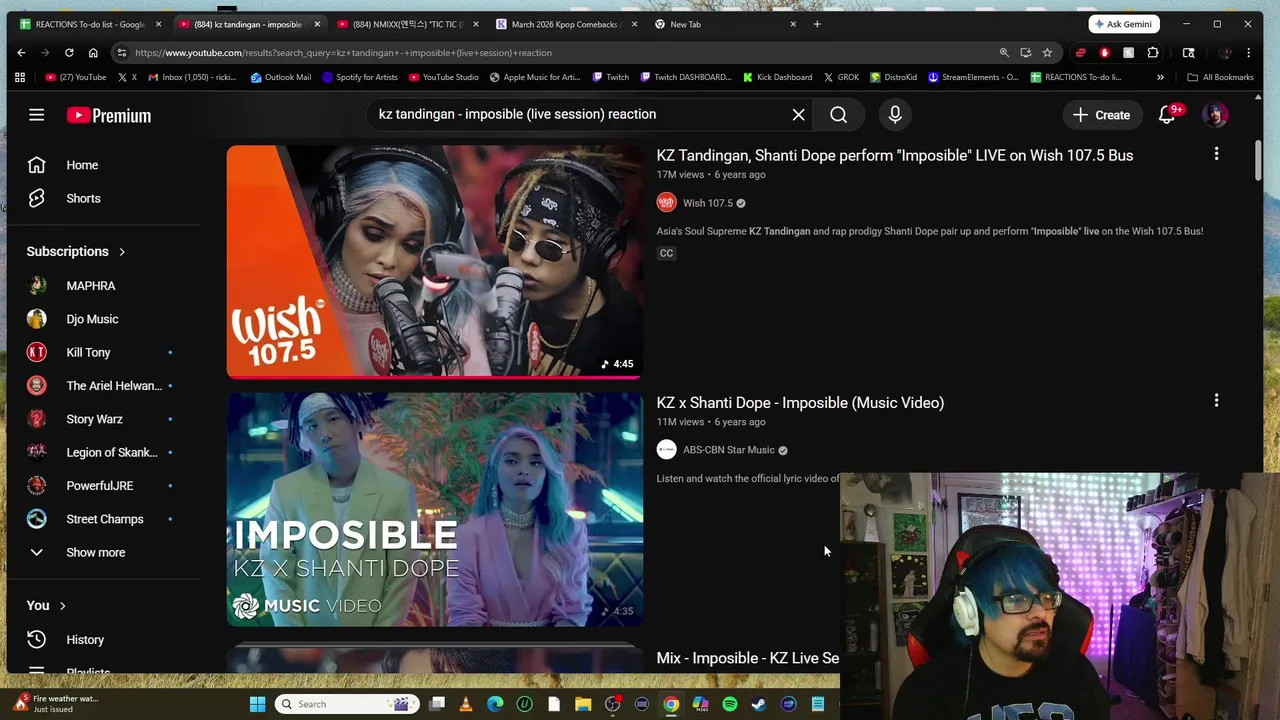The image size is (1280, 720).
Task: Click the YouTube Premium logo
Action: point(109,115)
